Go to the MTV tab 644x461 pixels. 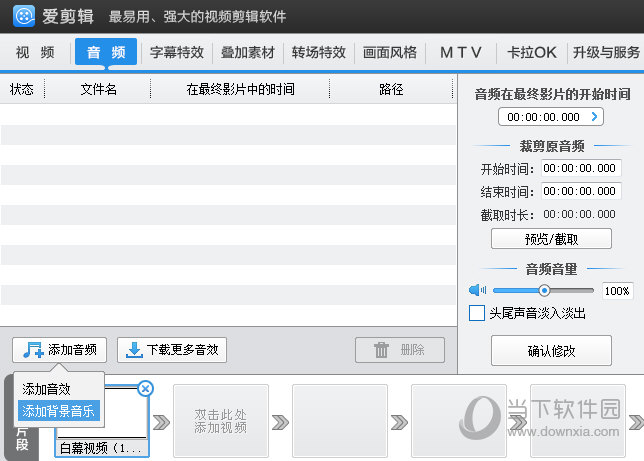pyautogui.click(x=461, y=52)
